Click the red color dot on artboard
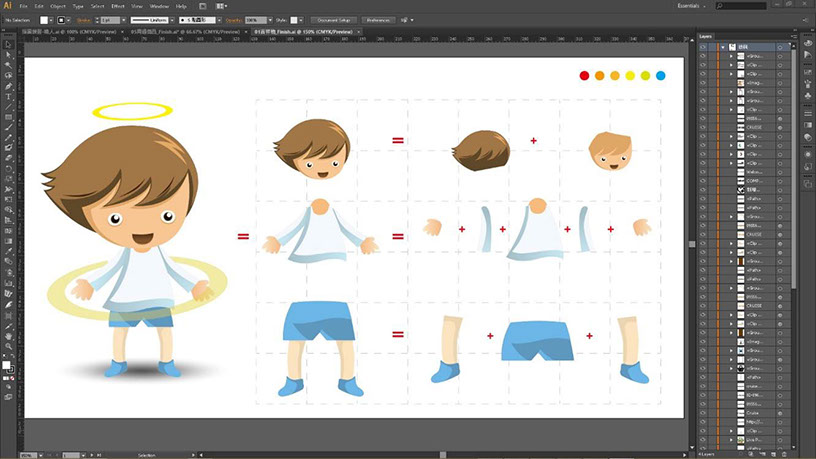Screen dimensions: 816x459 point(584,75)
